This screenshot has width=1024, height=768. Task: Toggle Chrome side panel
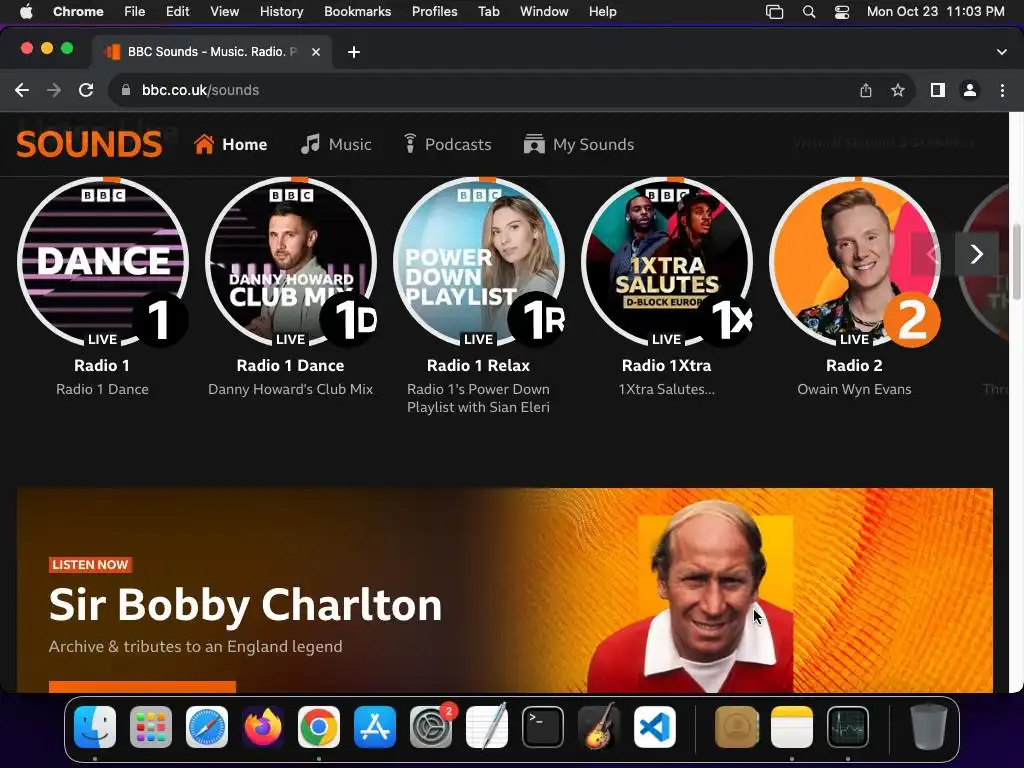pos(938,90)
